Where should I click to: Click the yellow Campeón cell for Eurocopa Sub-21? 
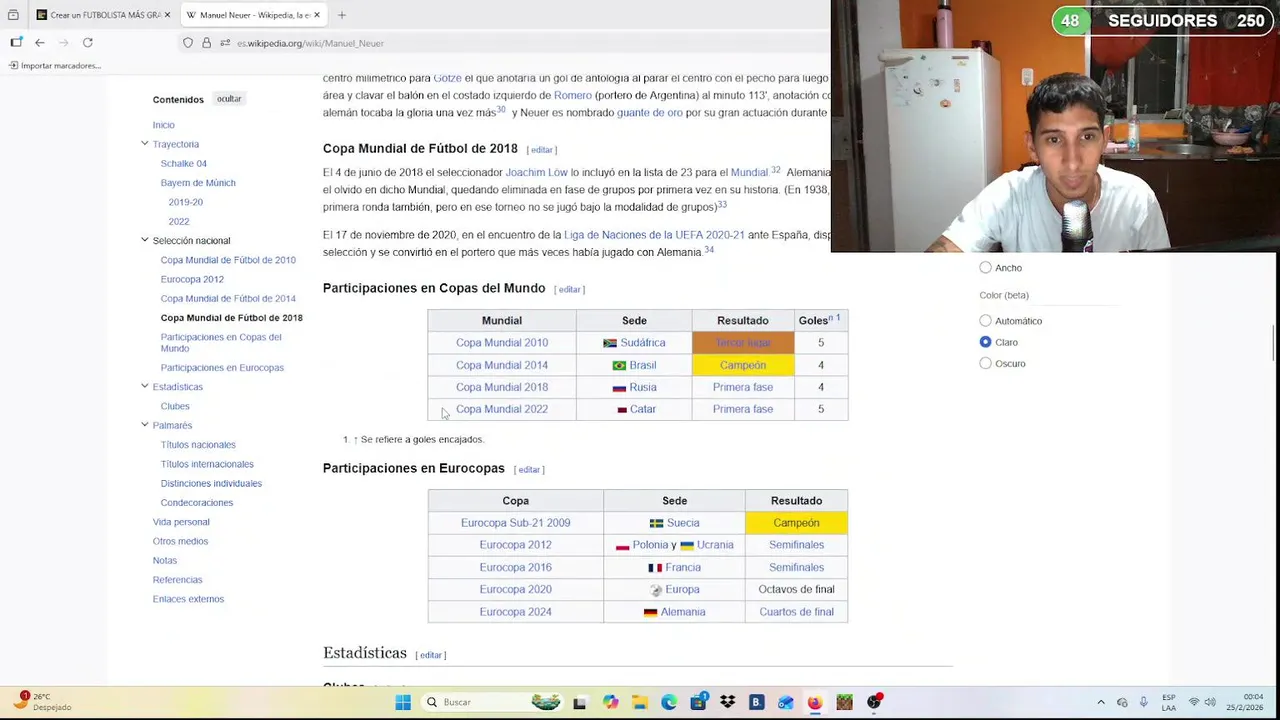point(796,523)
